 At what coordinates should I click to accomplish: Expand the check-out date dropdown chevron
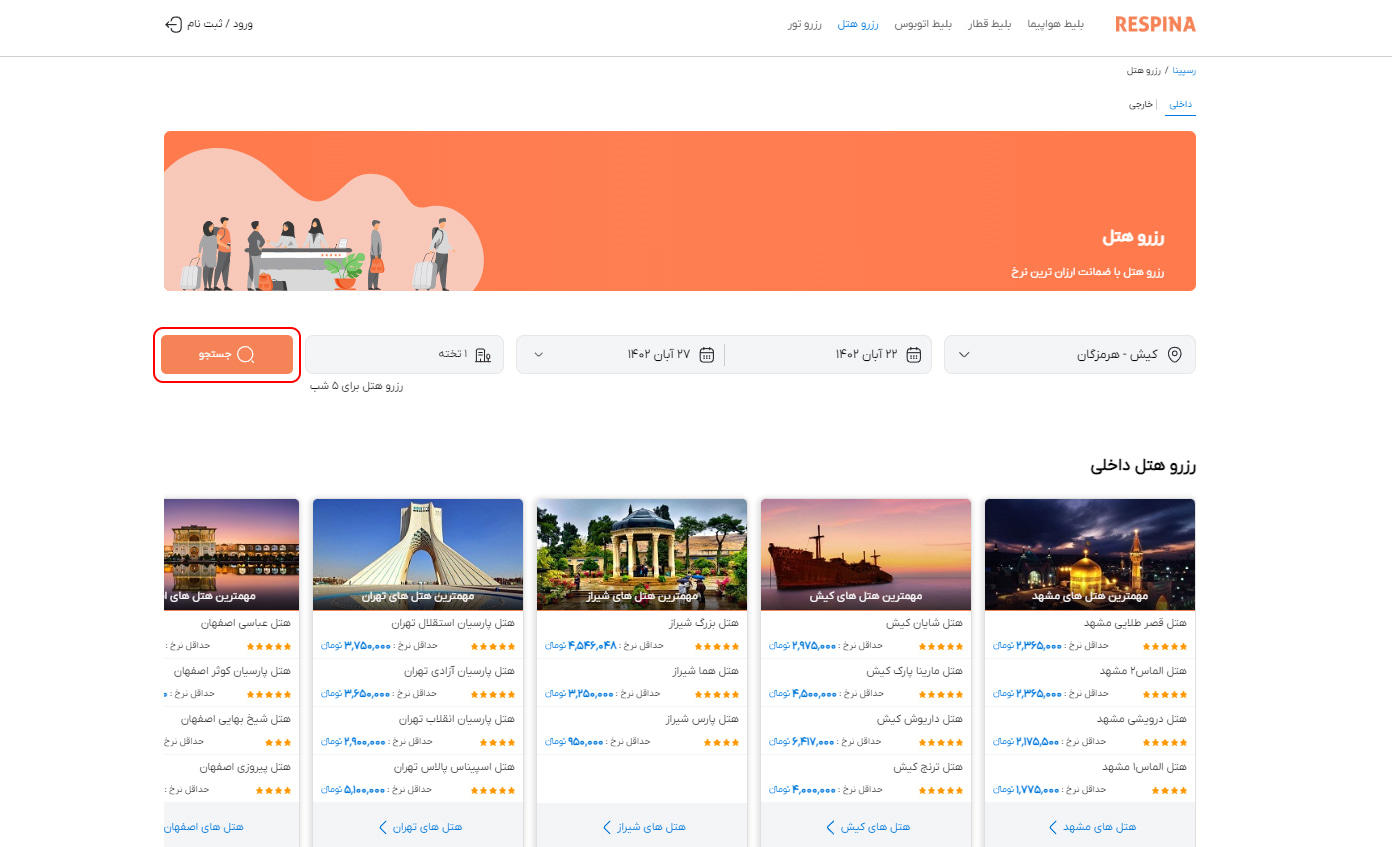539,354
